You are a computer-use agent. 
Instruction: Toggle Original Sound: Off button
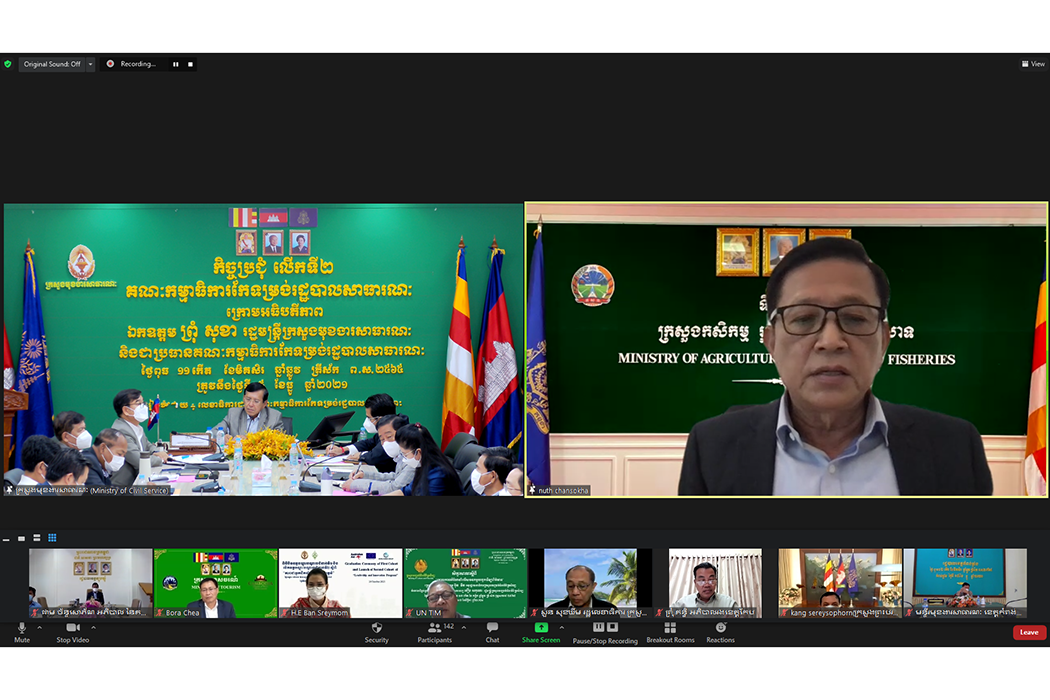[x=52, y=64]
